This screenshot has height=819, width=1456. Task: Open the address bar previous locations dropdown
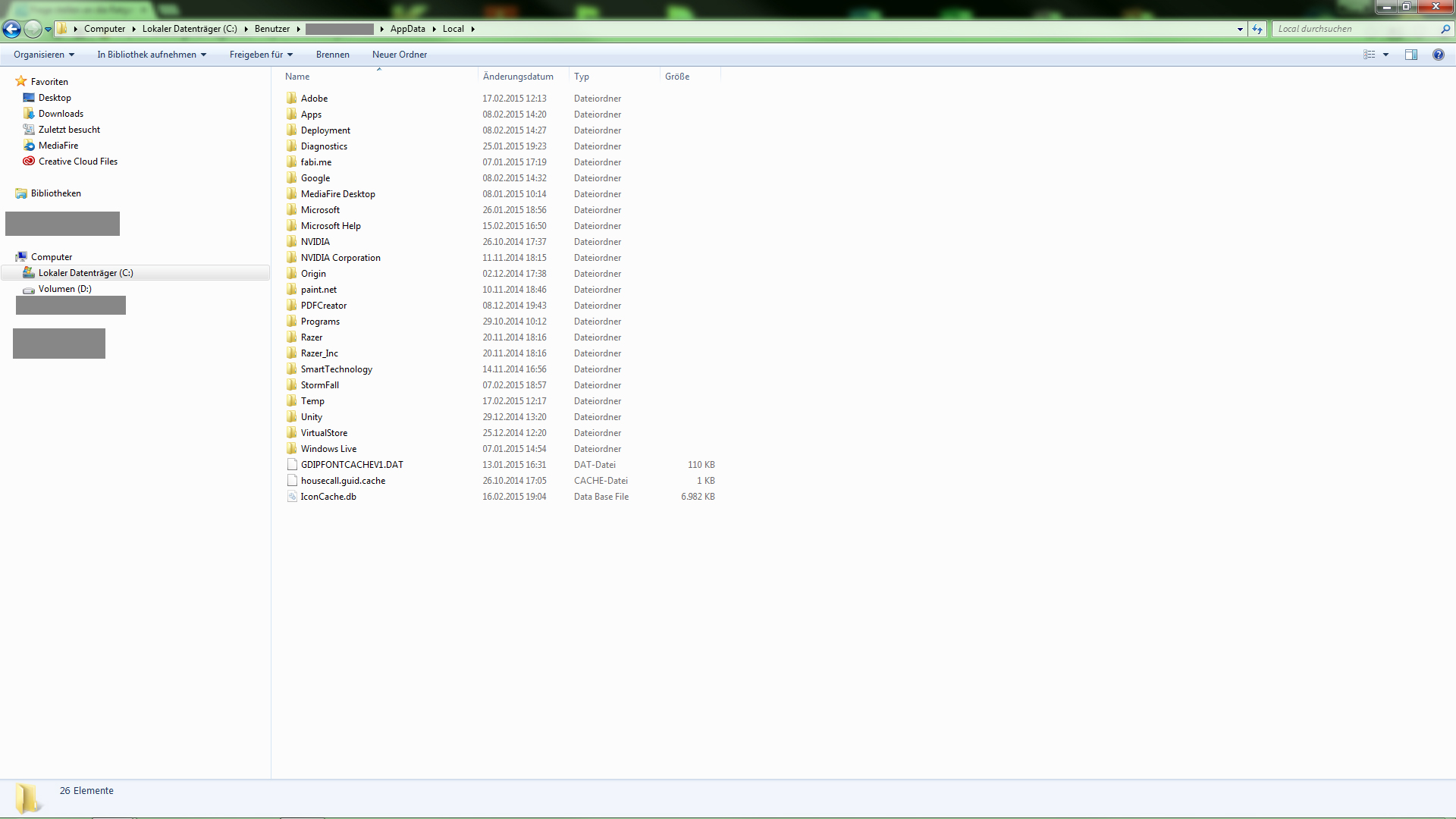click(1240, 29)
